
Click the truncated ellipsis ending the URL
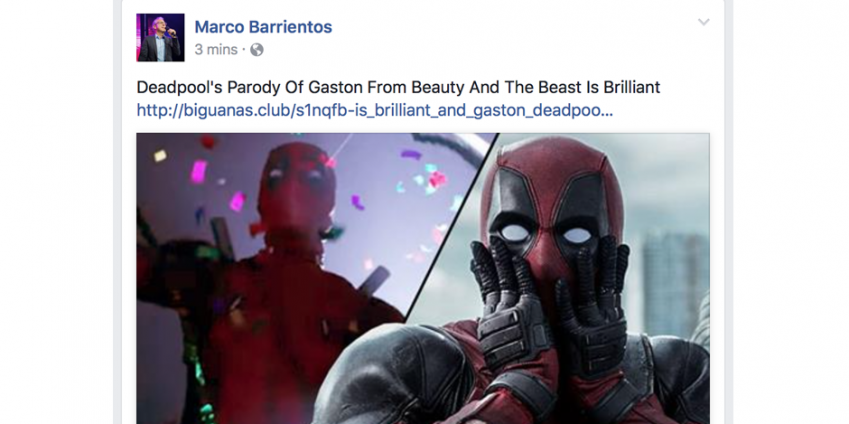(x=607, y=115)
